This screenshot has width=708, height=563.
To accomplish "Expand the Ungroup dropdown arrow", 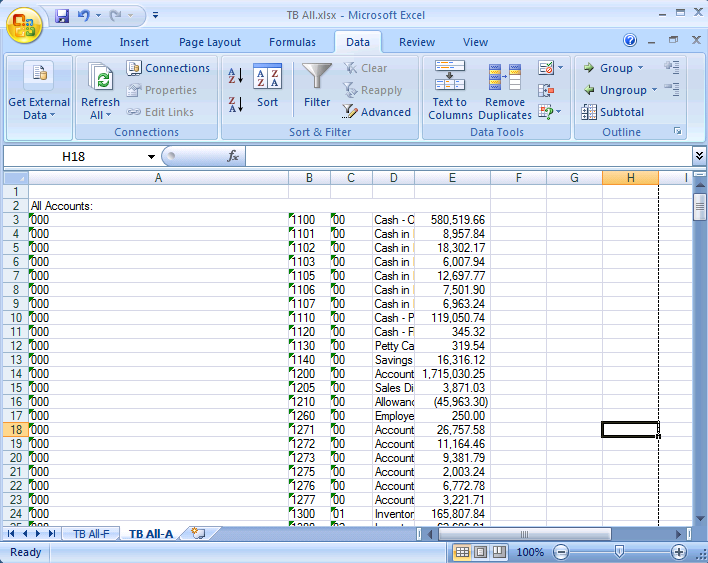I will point(654,90).
